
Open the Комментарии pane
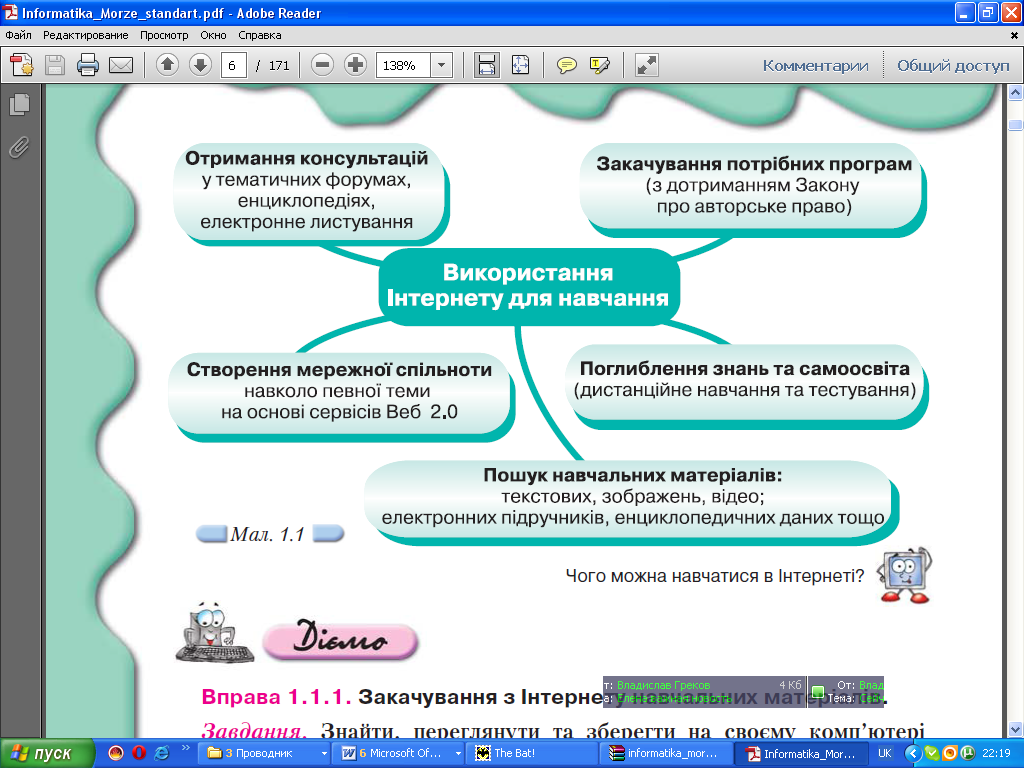[816, 65]
